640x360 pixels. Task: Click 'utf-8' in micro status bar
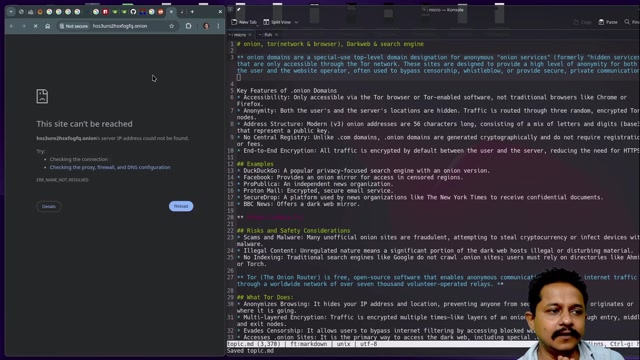pyautogui.click(x=369, y=344)
